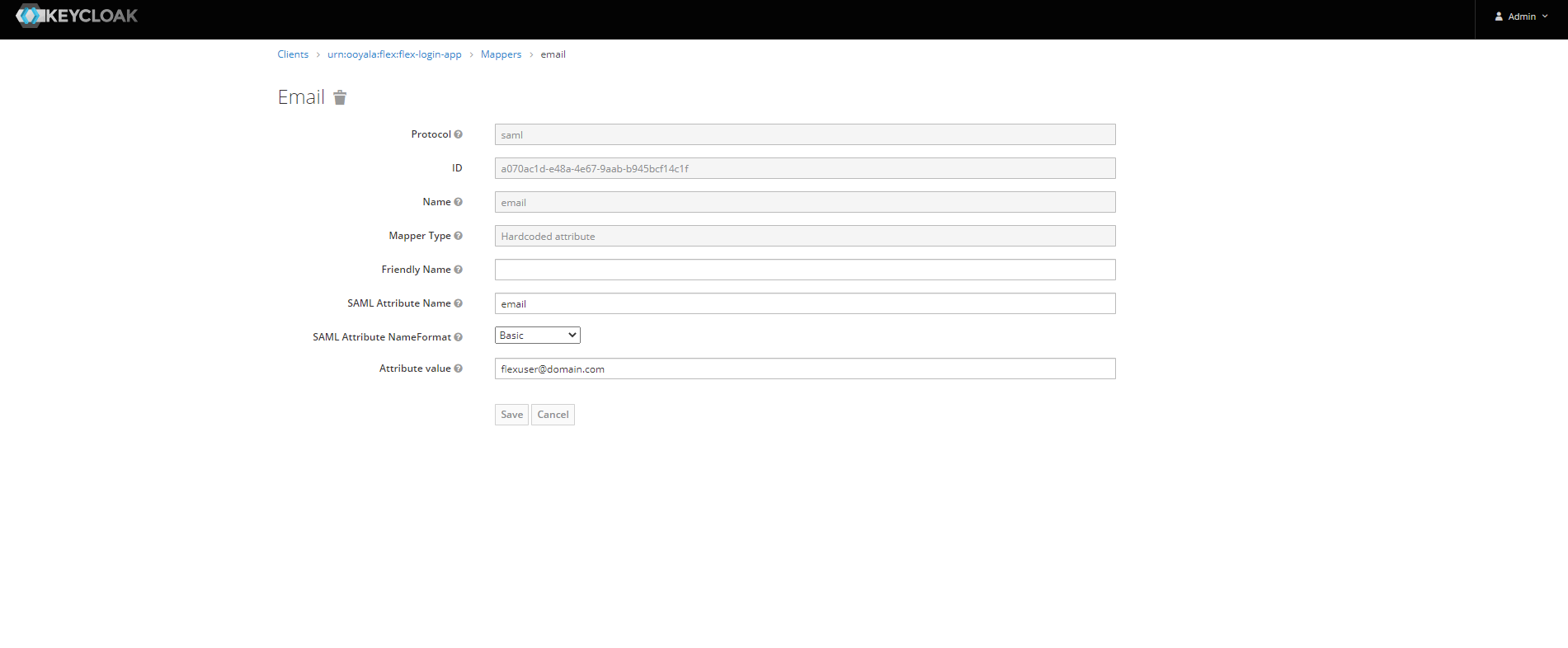The image size is (1568, 648).
Task: Click the Attribute value field with flexuser@domain.com
Action: (804, 369)
